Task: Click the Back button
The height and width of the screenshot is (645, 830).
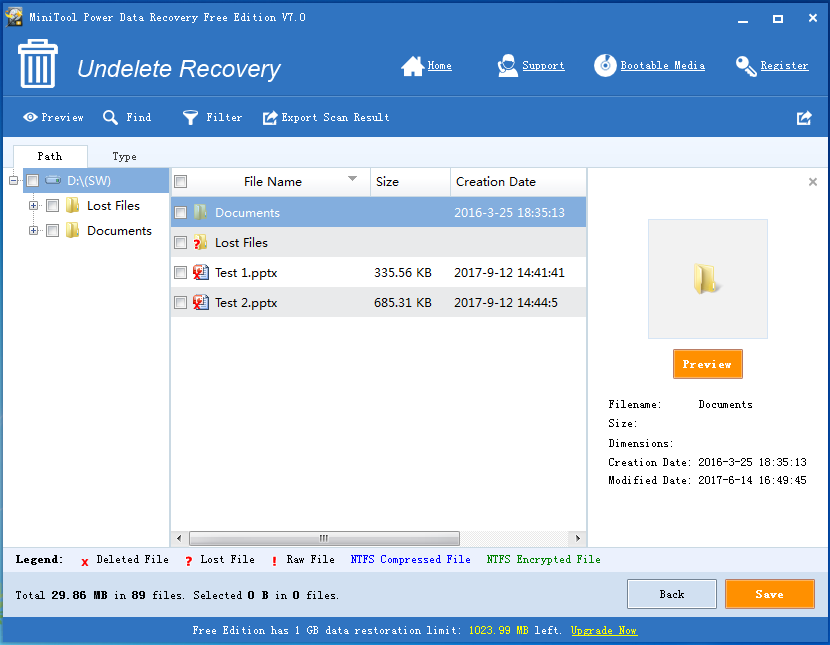Action: coord(672,594)
